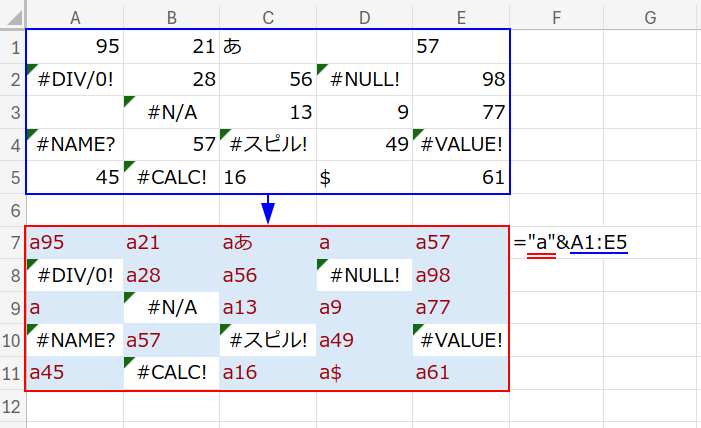This screenshot has width=701, height=428.
Task: Select row 12 header
Action: 12,406
